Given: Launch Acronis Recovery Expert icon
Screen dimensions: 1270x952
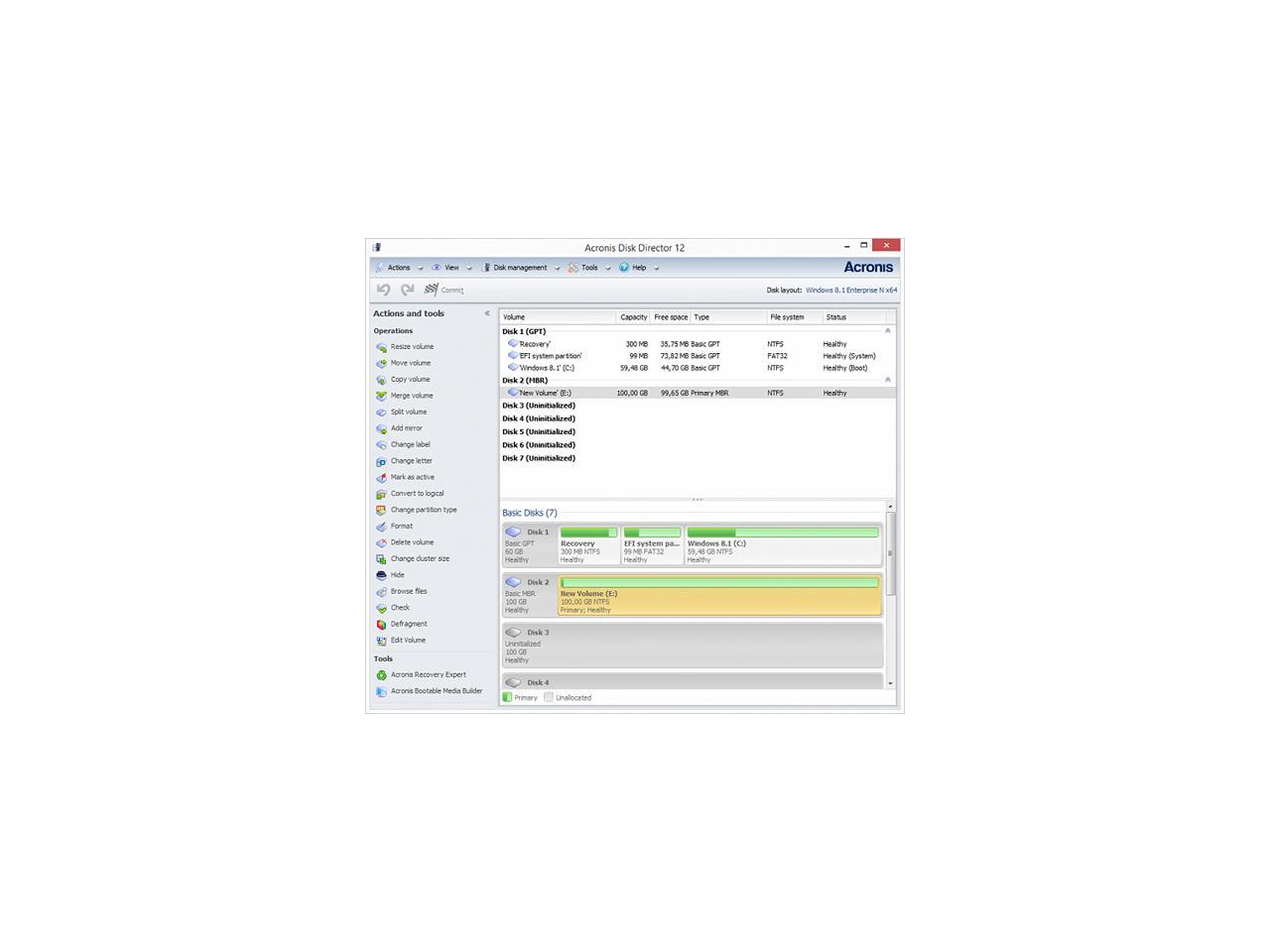Looking at the screenshot, I should (x=381, y=675).
